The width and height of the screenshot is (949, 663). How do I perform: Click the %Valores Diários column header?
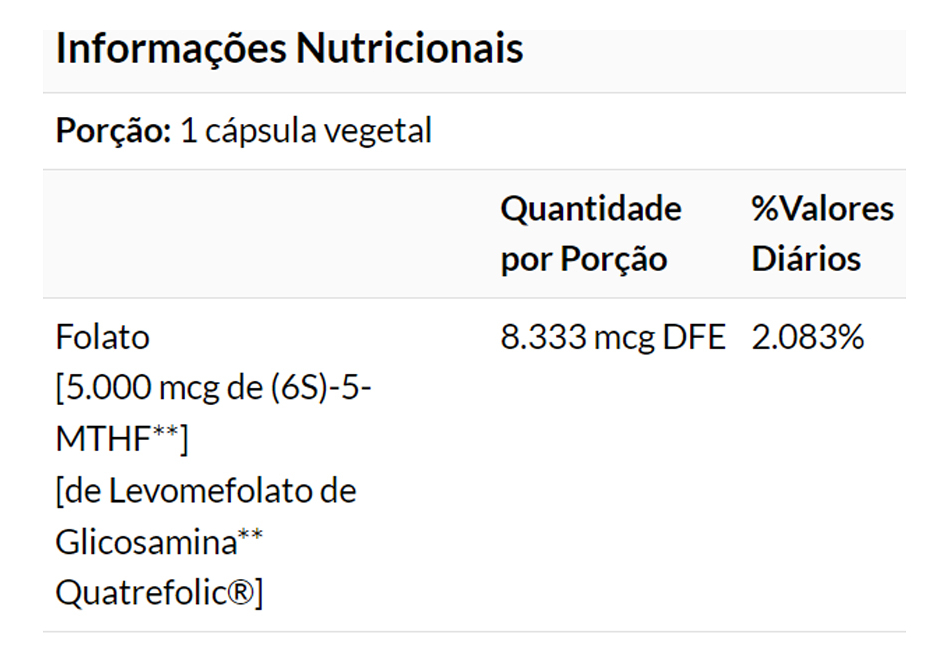822,234
